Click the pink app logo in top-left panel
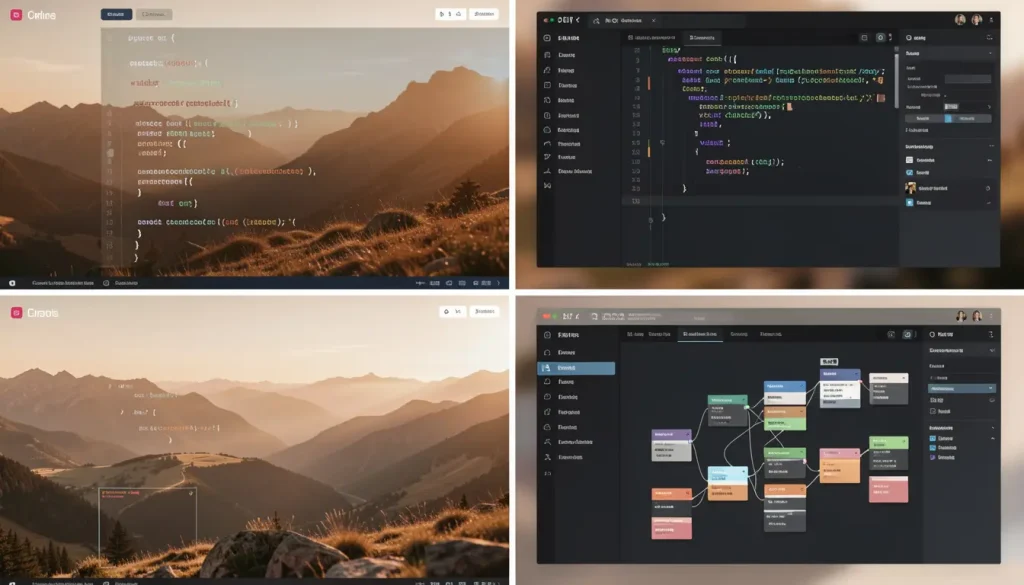The height and width of the screenshot is (585, 1024). (15, 15)
